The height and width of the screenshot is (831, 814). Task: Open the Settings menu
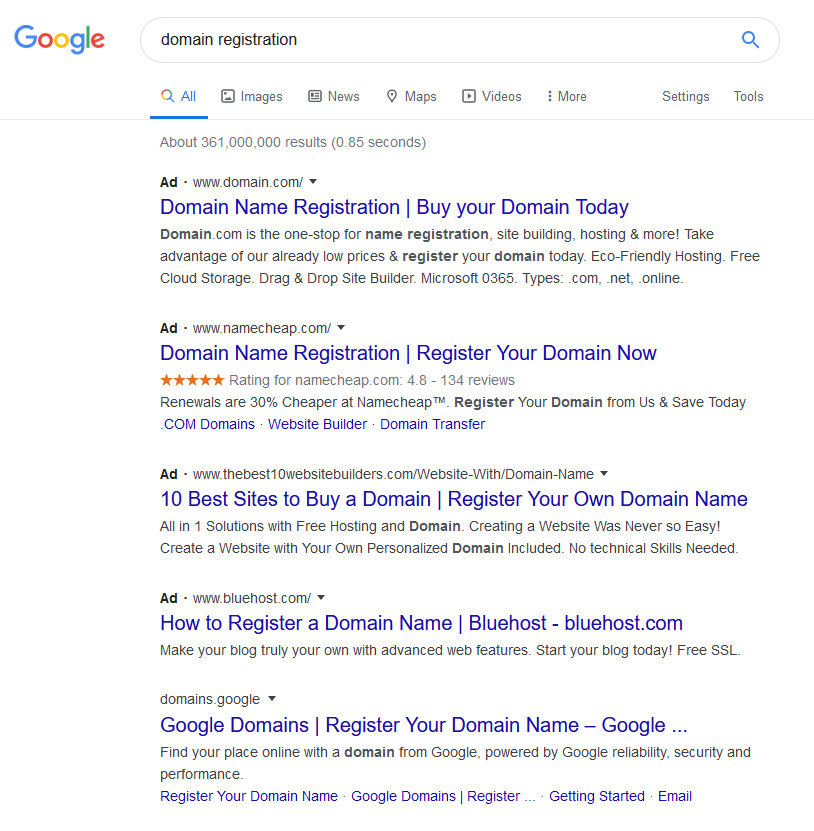(x=685, y=96)
